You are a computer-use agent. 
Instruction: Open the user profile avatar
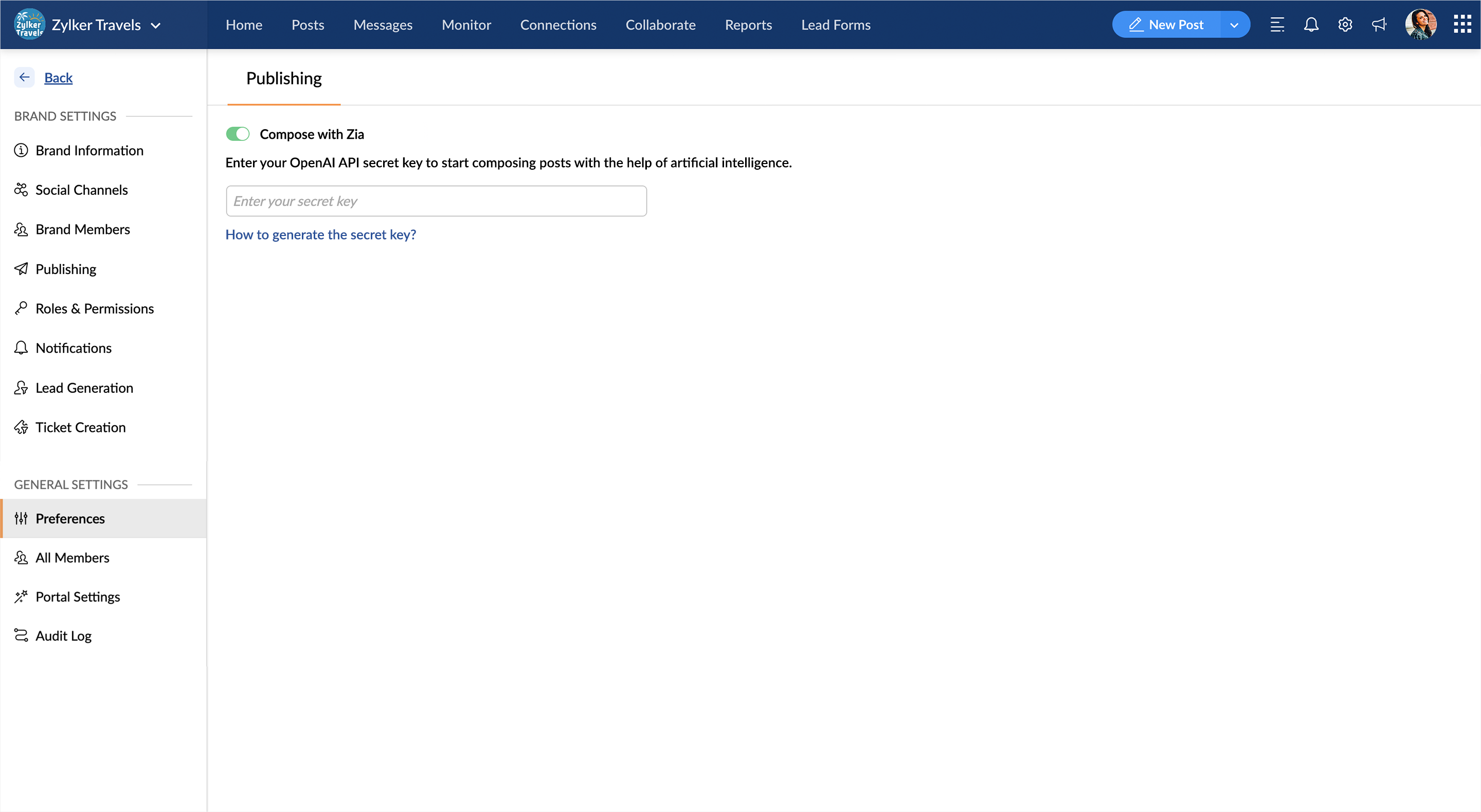point(1421,25)
